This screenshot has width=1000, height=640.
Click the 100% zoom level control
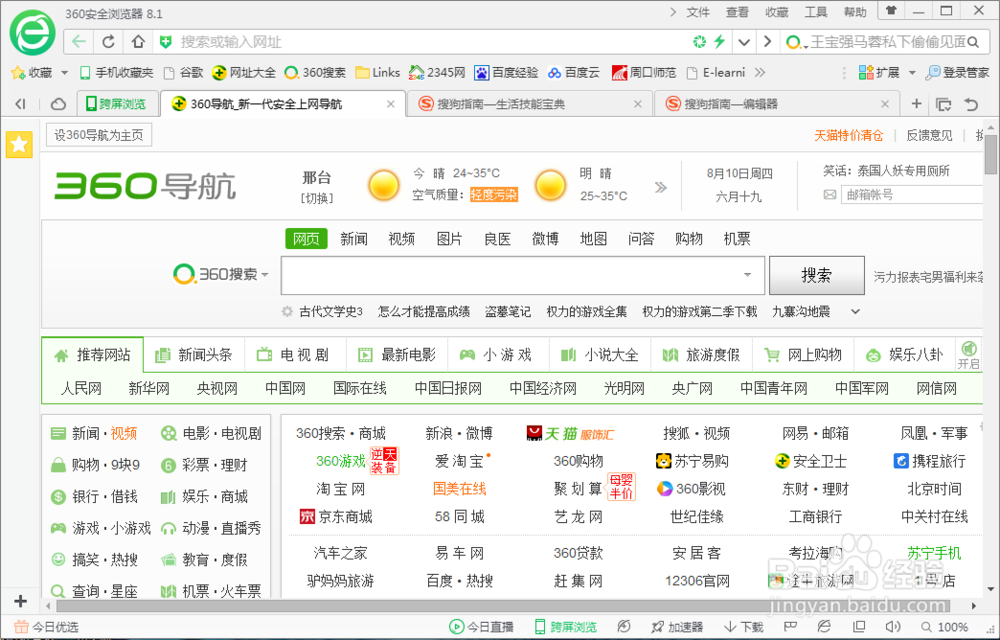945,627
